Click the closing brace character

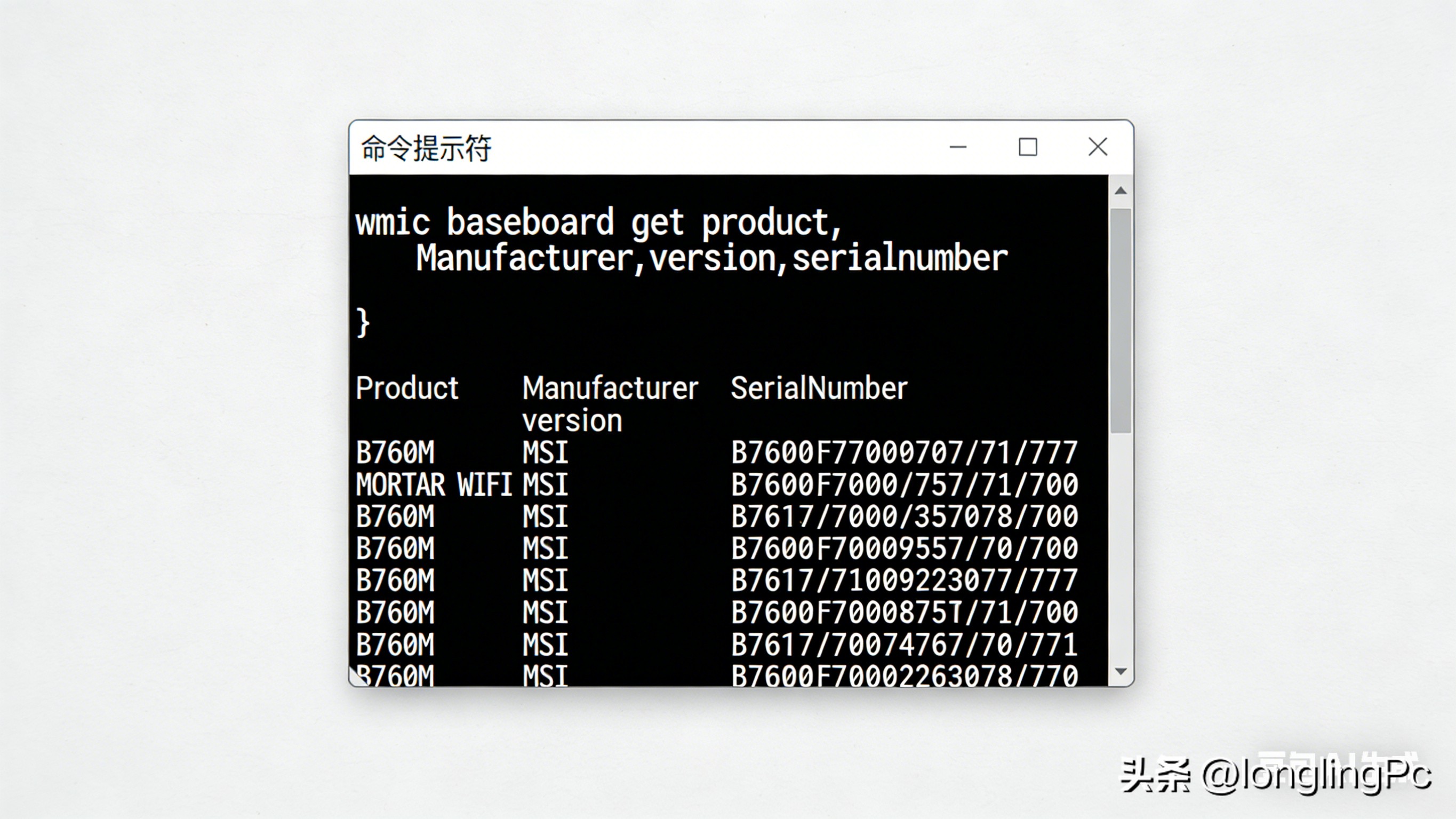coord(363,322)
